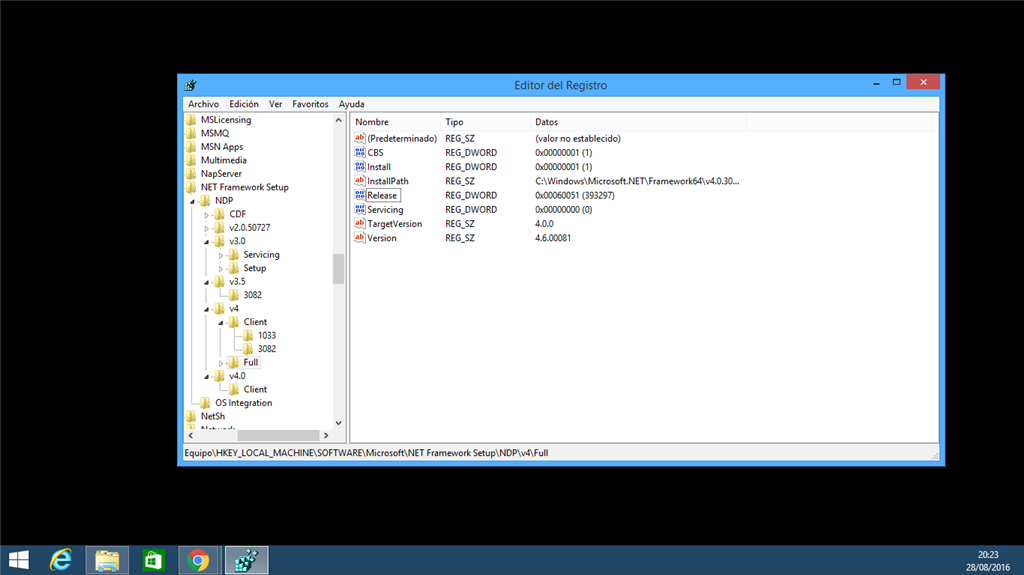This screenshot has width=1024, height=575.
Task: Select the MSN Apps folder icon
Action: tap(191, 147)
